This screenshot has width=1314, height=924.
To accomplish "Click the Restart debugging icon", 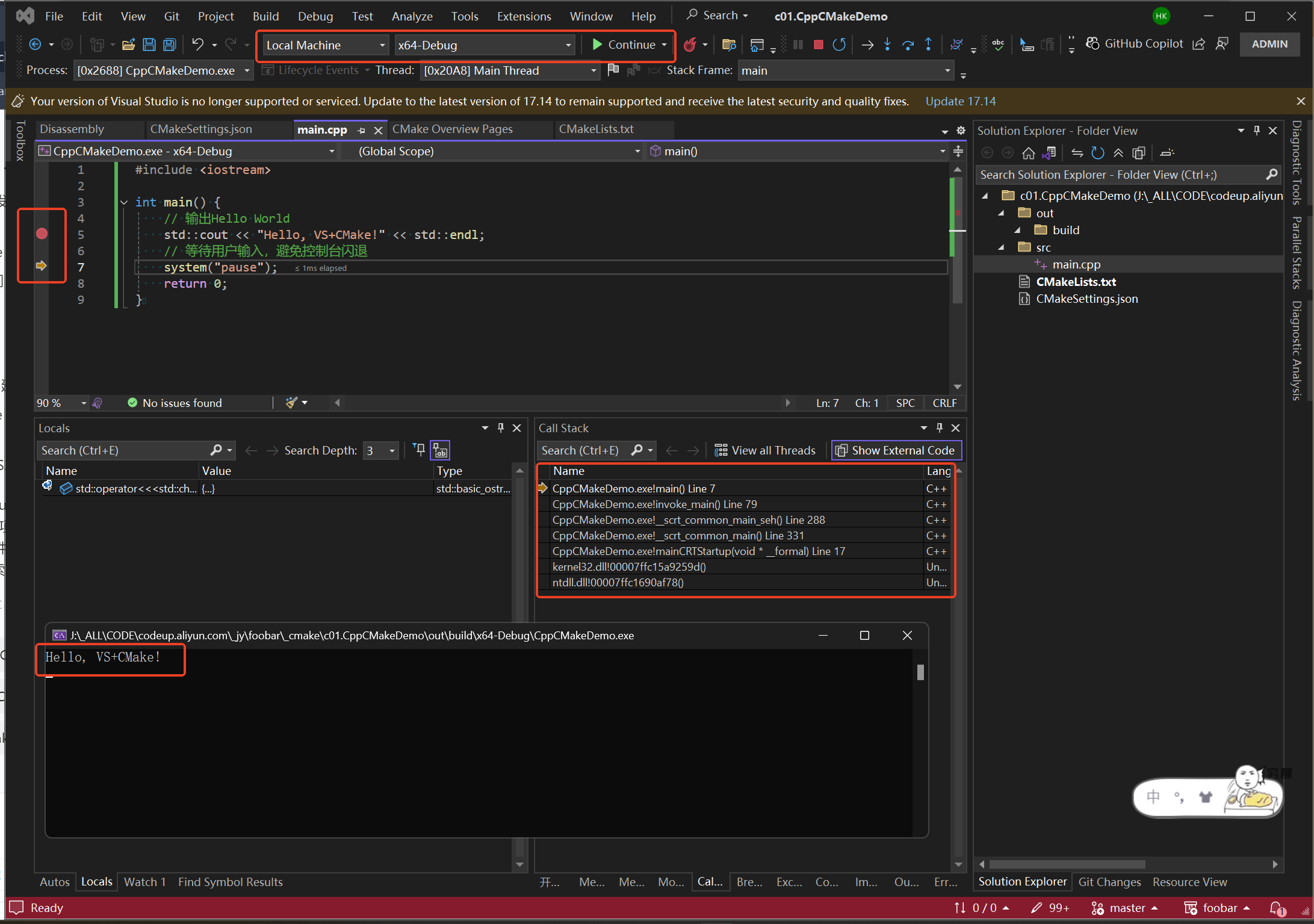I will (839, 45).
